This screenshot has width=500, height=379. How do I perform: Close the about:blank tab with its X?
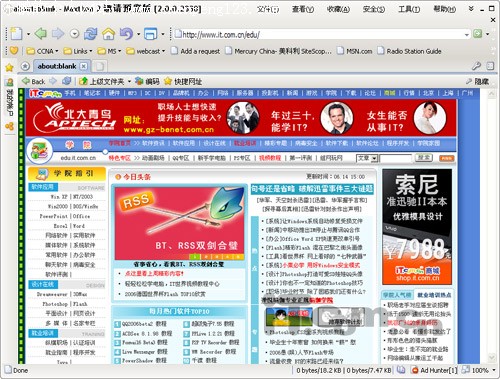(x=84, y=66)
